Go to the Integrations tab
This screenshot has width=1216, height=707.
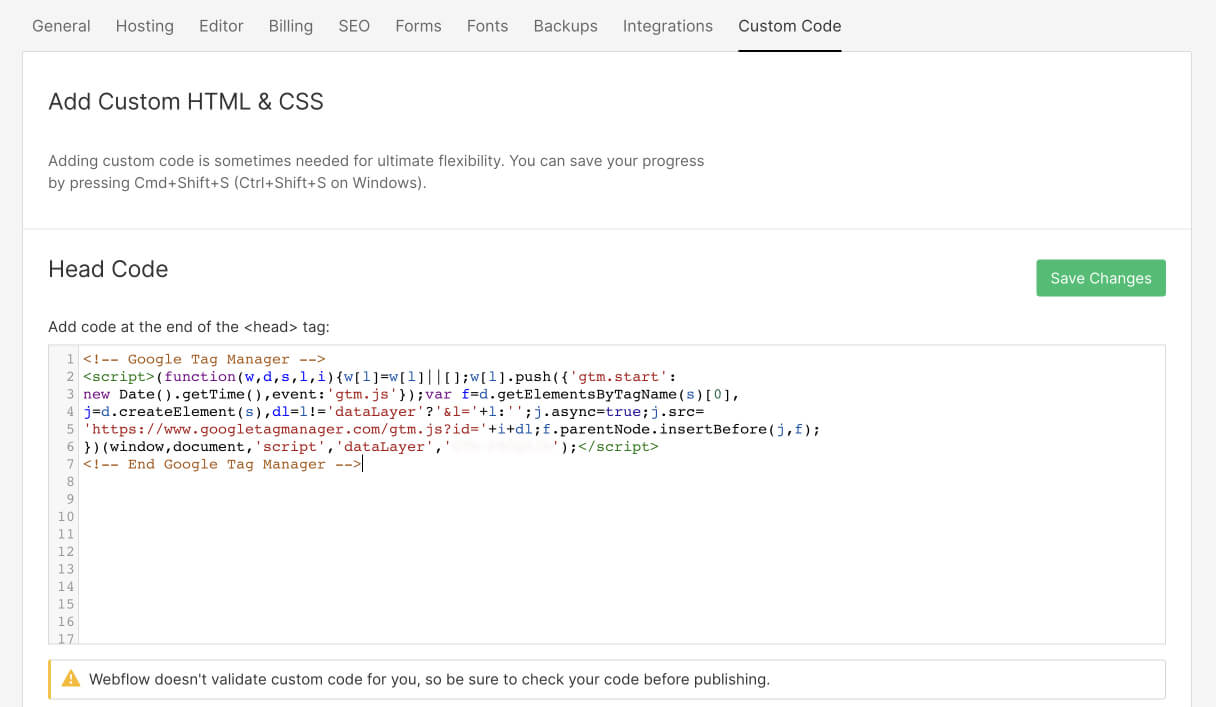click(667, 26)
